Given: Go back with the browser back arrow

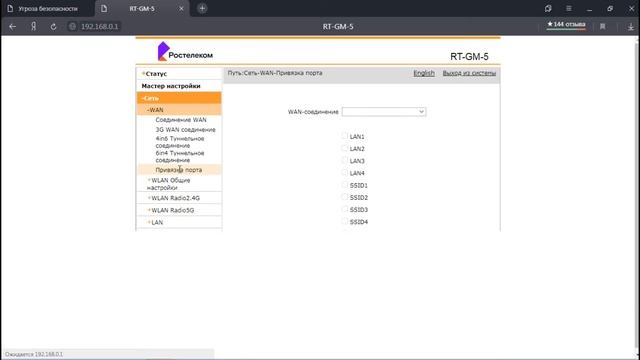Looking at the screenshot, I should [x=13, y=27].
